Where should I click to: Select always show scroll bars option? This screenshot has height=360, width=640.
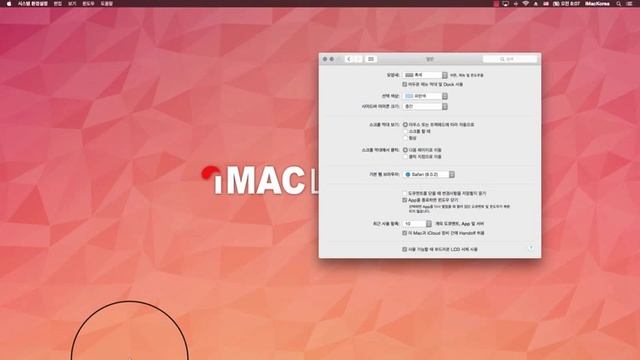coord(405,138)
